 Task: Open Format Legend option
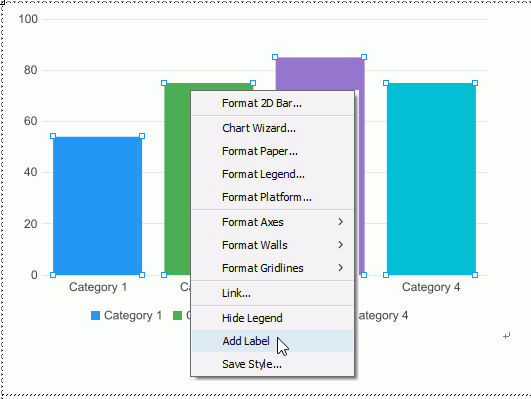click(x=273, y=174)
